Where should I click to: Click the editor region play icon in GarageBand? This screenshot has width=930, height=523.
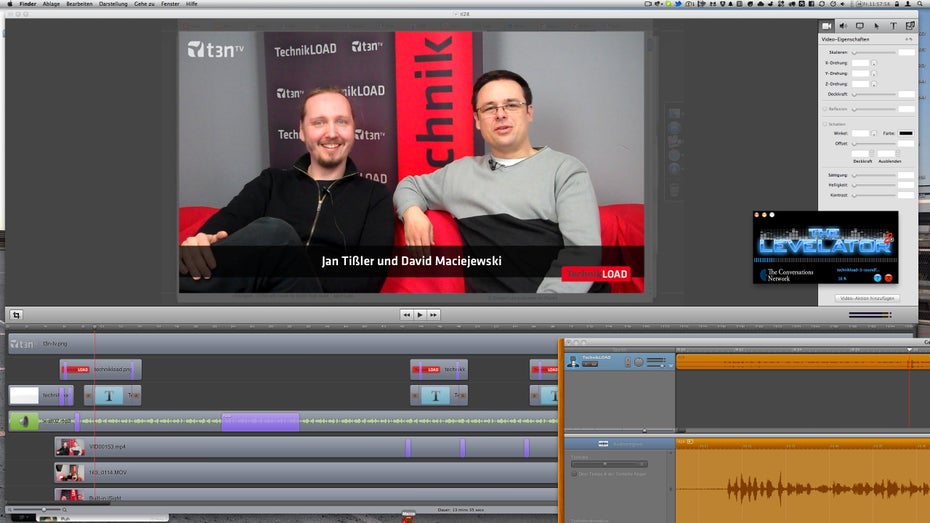tap(690, 442)
